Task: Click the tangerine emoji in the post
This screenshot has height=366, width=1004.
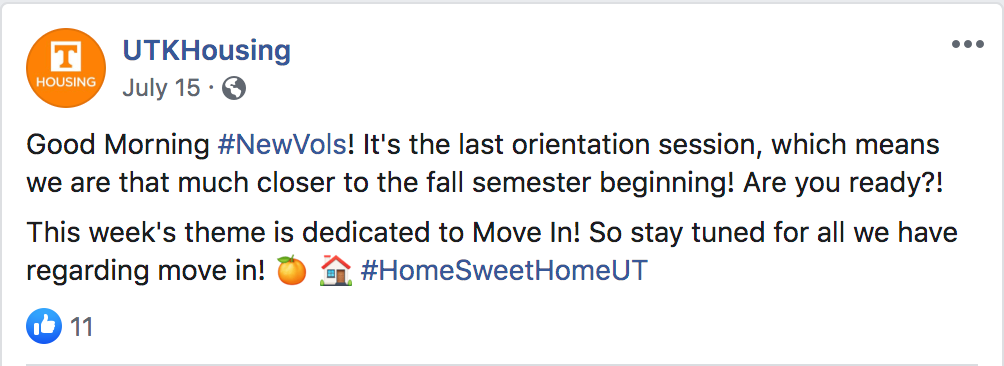Action: pos(291,271)
